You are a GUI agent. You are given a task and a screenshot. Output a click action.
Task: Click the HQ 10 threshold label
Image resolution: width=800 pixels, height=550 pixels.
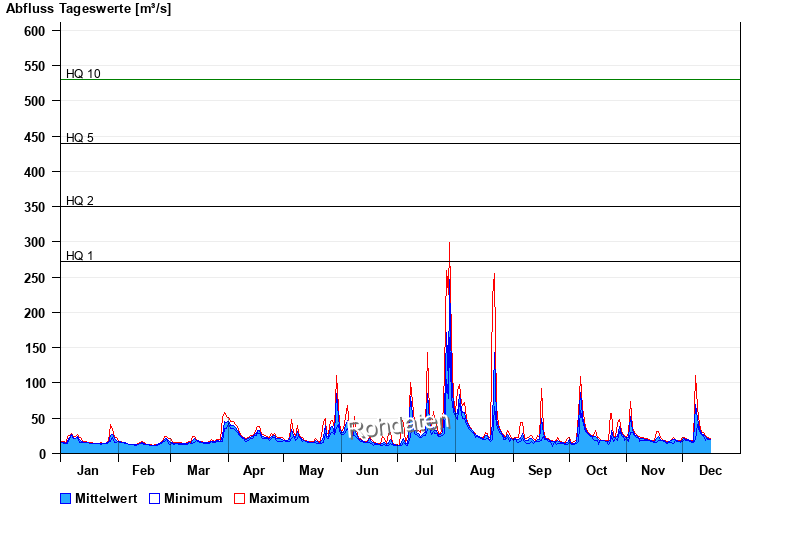coord(83,73)
